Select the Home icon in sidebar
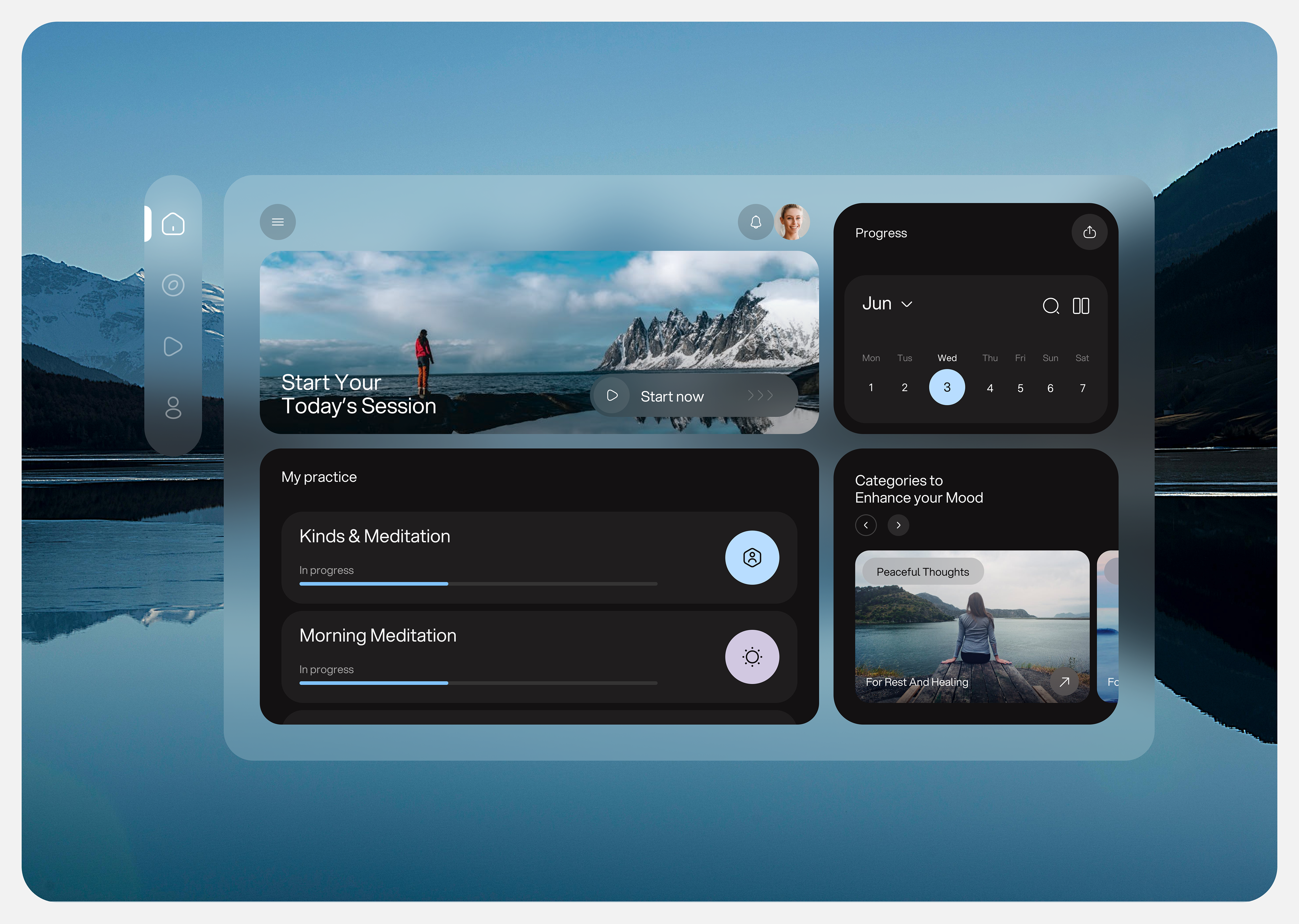1299x924 pixels. click(x=173, y=224)
